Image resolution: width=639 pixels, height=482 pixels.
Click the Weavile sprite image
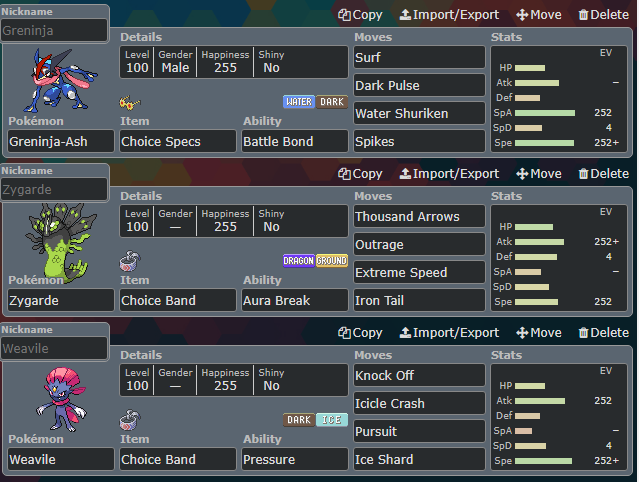[x=62, y=399]
